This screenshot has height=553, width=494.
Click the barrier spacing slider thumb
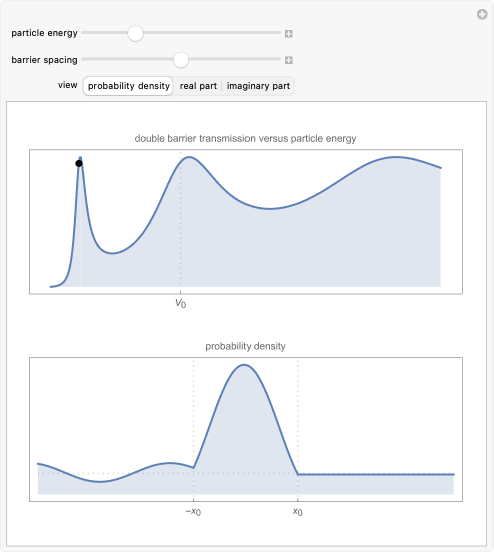click(181, 60)
